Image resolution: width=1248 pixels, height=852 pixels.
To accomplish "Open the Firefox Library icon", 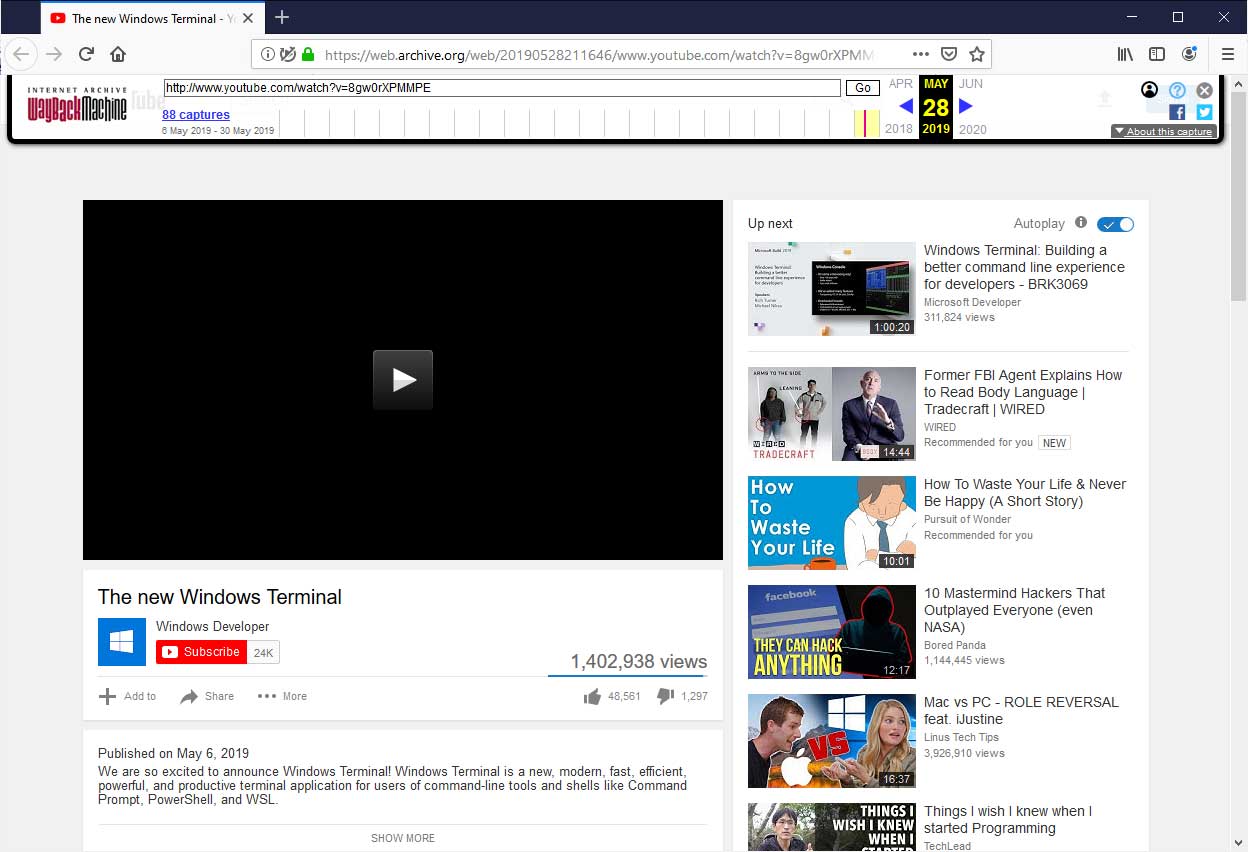I will (1125, 54).
